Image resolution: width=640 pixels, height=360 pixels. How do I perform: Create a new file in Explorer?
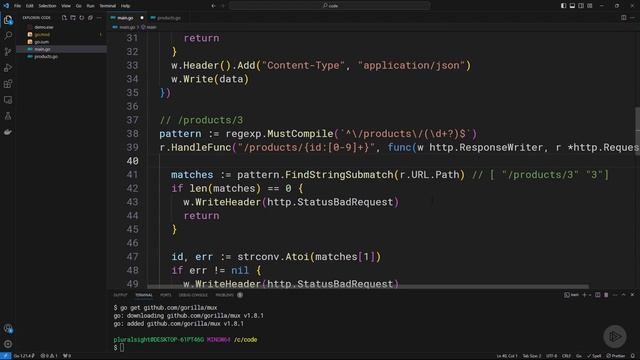(64, 18)
